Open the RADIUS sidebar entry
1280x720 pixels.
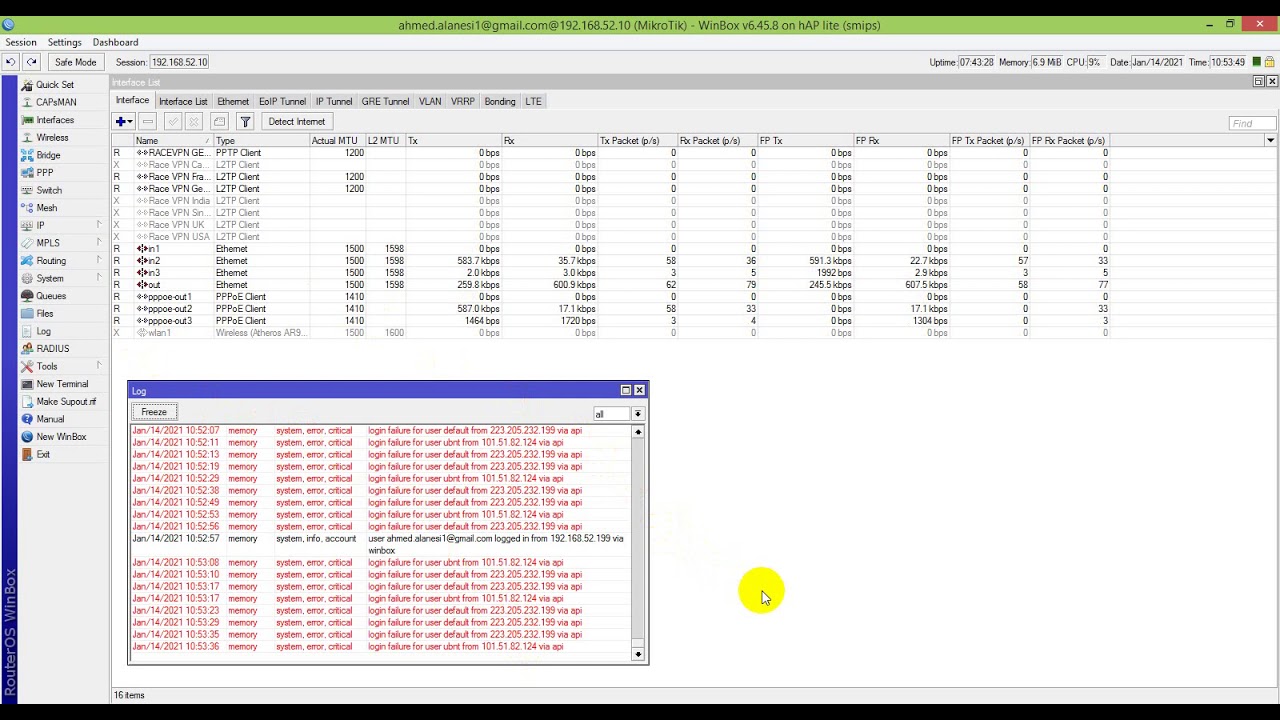[x=53, y=349]
